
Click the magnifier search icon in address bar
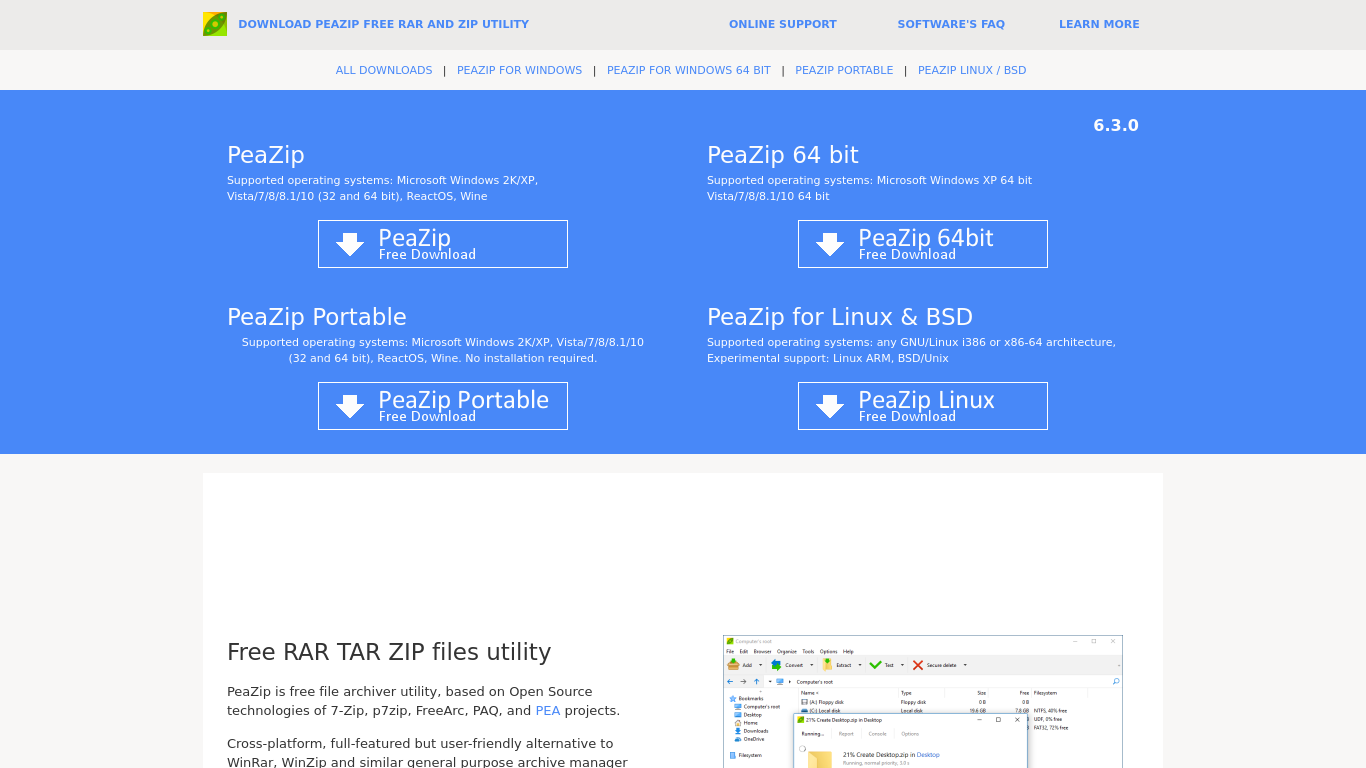coord(1116,681)
